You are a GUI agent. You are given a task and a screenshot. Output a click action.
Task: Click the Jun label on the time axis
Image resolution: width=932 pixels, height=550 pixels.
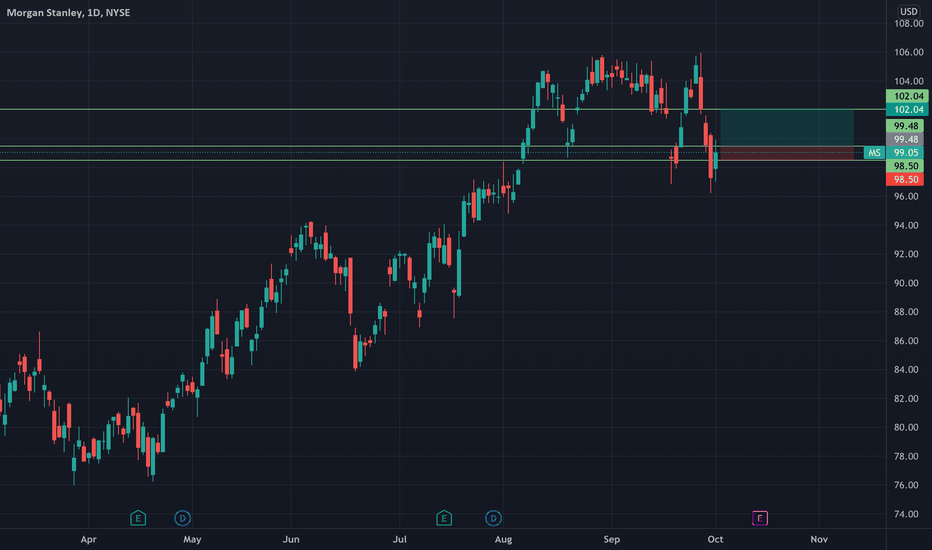pyautogui.click(x=291, y=539)
